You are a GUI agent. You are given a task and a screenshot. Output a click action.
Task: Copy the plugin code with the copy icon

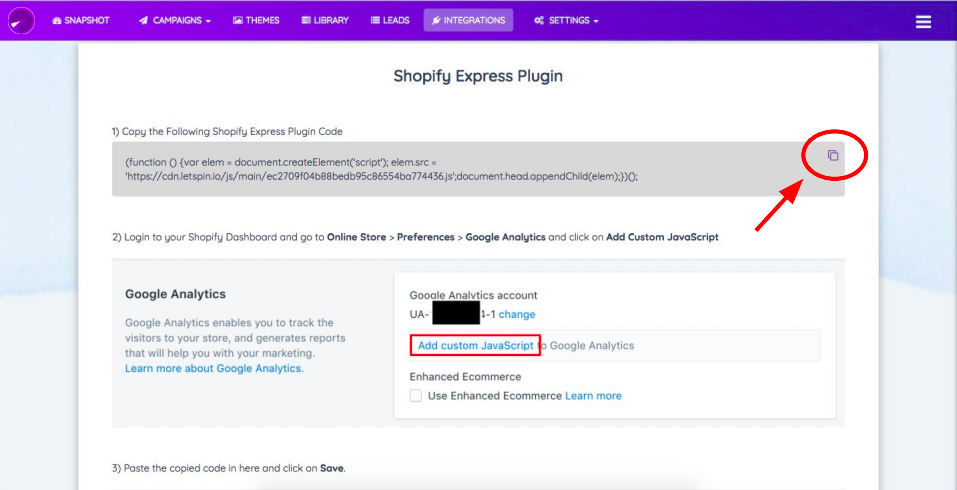pos(833,156)
